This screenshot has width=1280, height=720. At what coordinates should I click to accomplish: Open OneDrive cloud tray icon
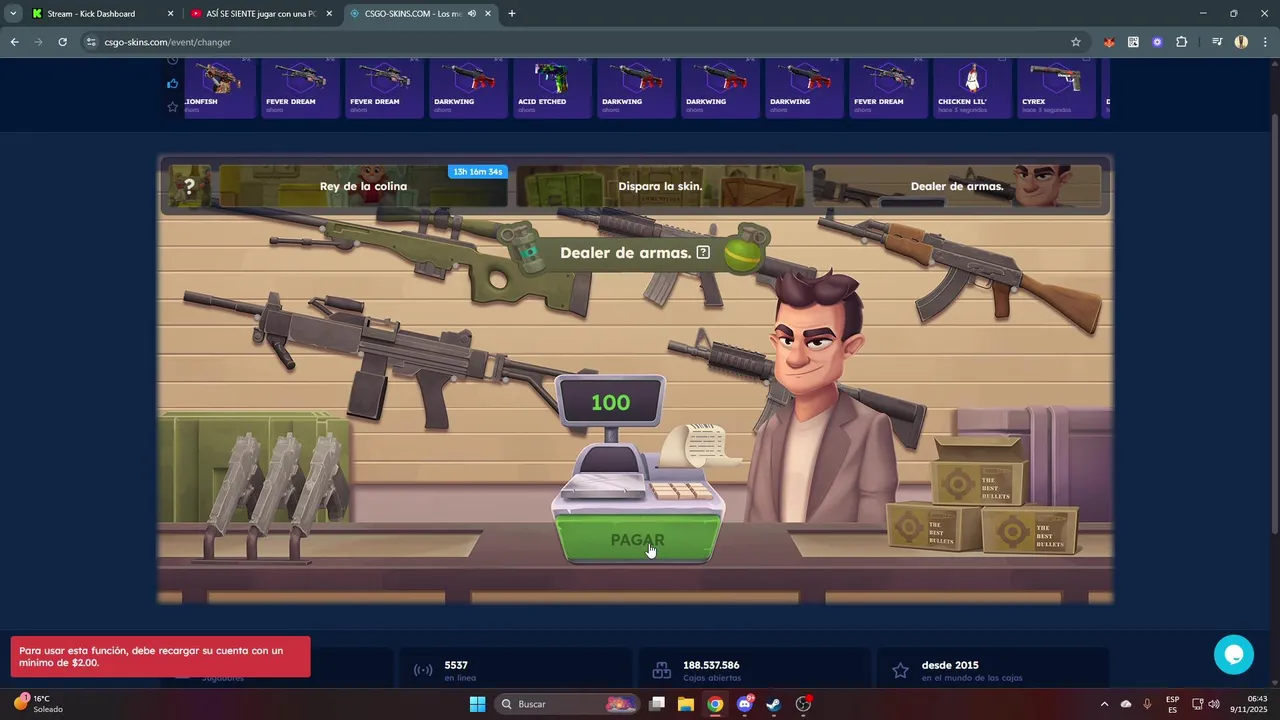point(1126,704)
